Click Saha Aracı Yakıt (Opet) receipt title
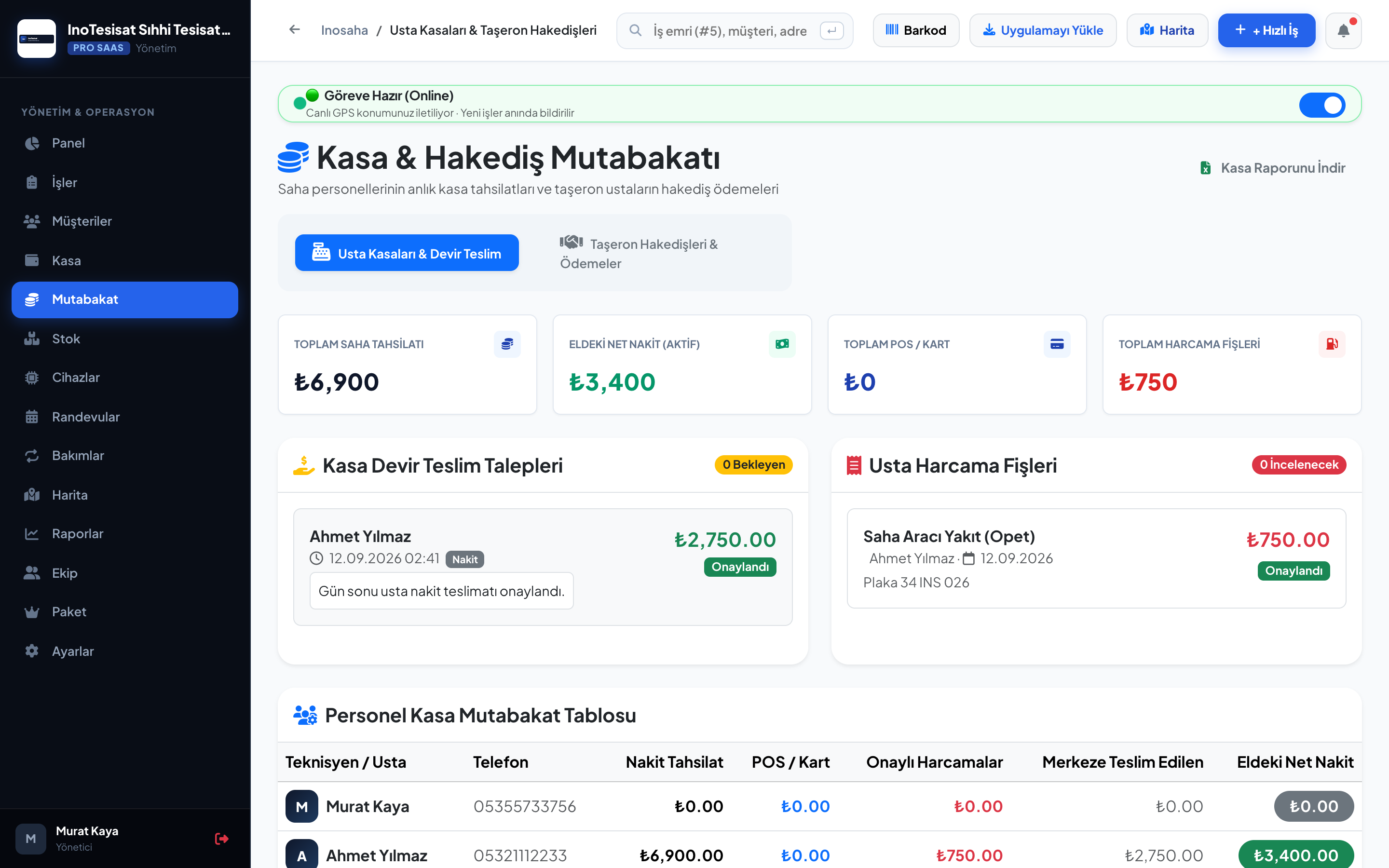1389x868 pixels. point(949,536)
